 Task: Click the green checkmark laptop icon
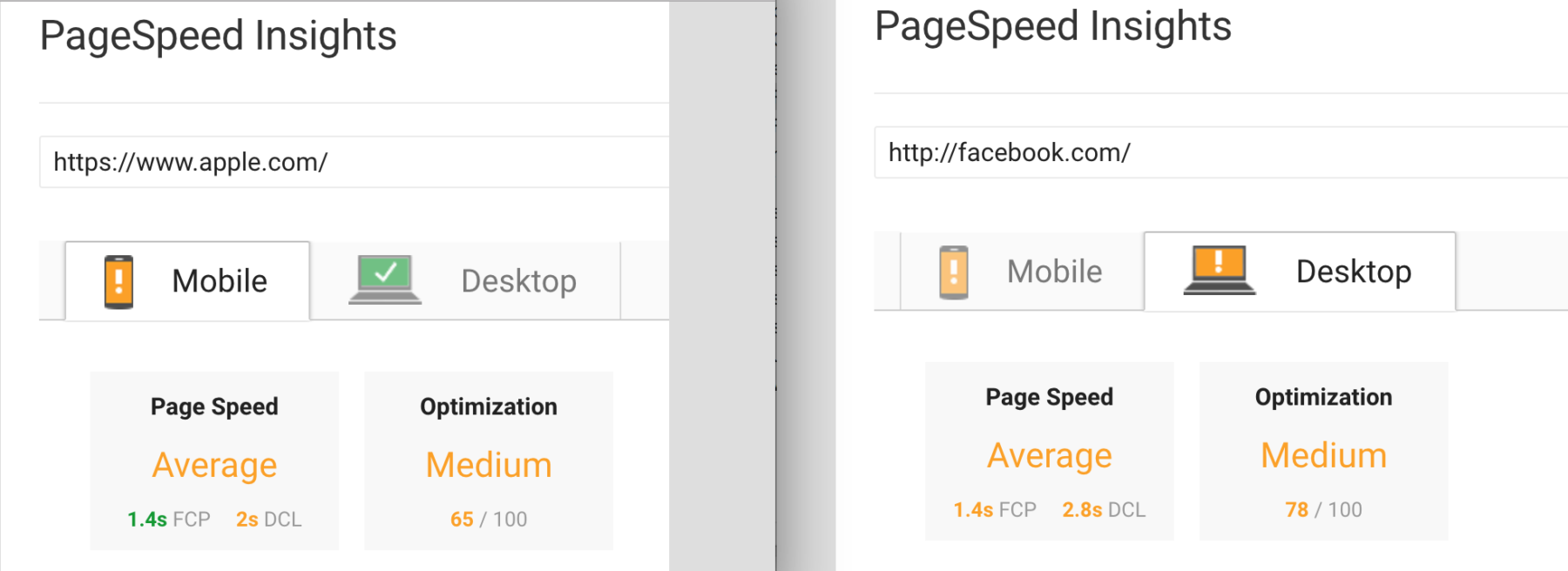click(385, 279)
